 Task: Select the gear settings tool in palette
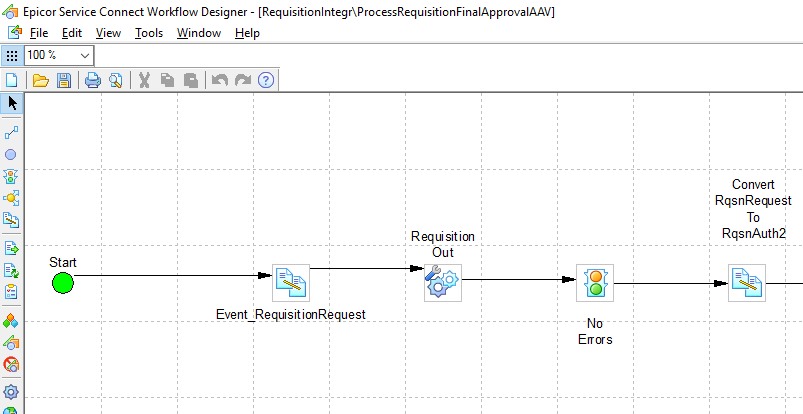coord(11,392)
